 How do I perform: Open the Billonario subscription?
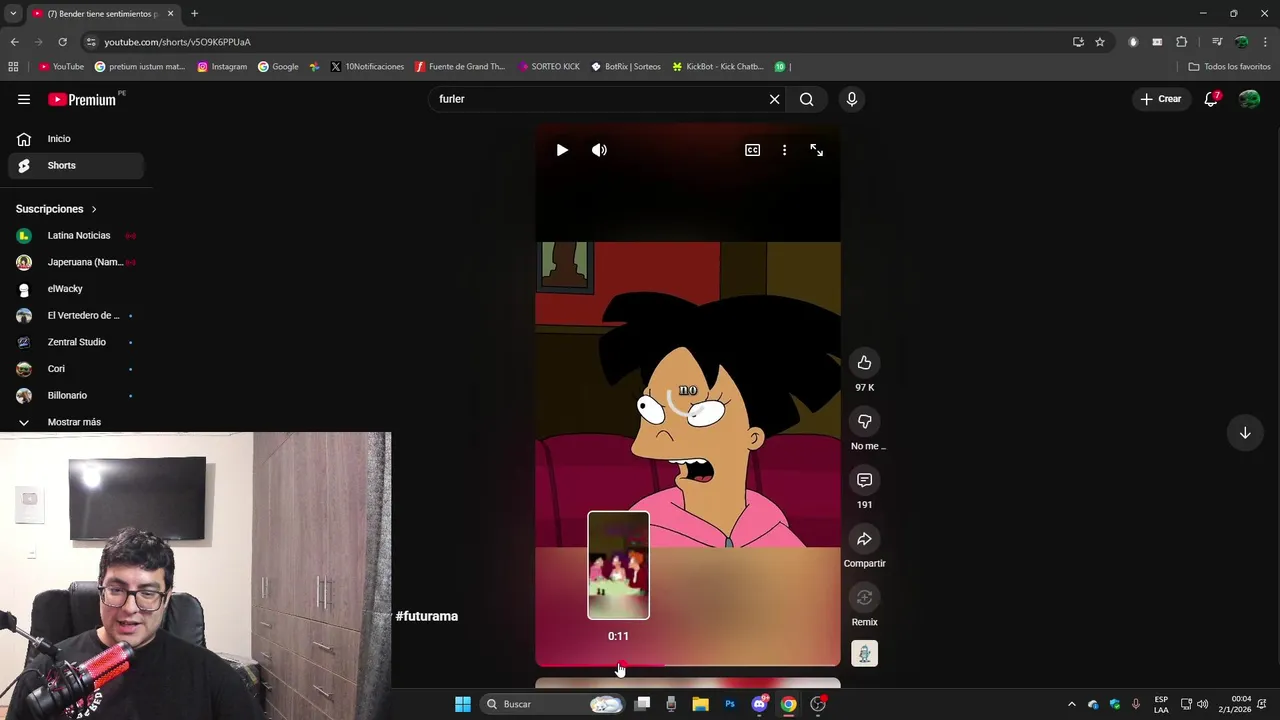pyautogui.click(x=75, y=395)
